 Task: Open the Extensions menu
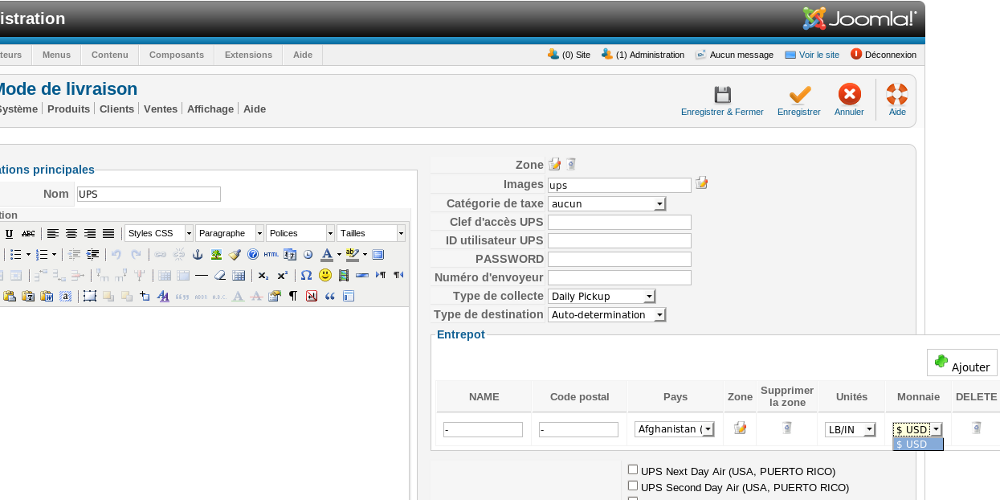pos(249,55)
